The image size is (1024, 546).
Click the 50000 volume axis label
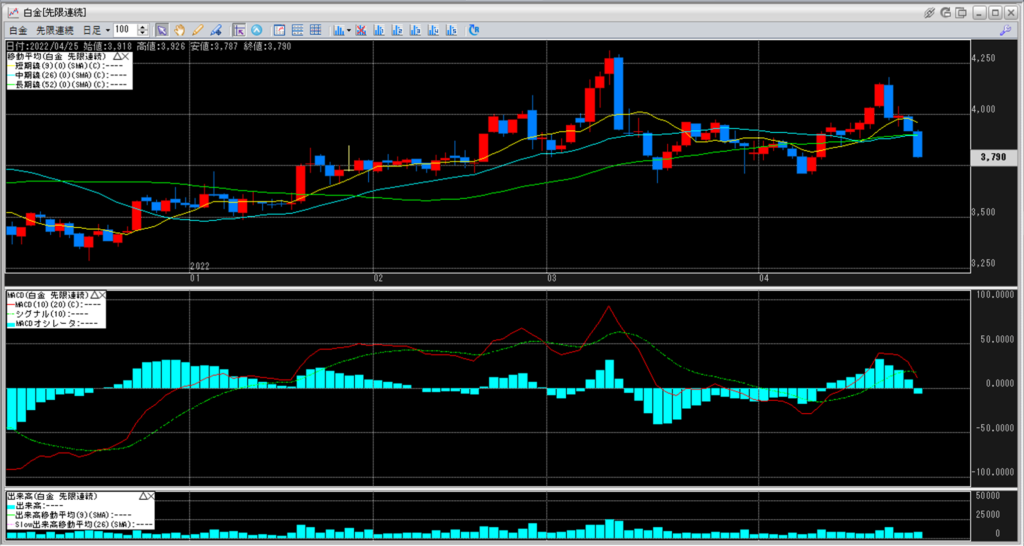987,496
